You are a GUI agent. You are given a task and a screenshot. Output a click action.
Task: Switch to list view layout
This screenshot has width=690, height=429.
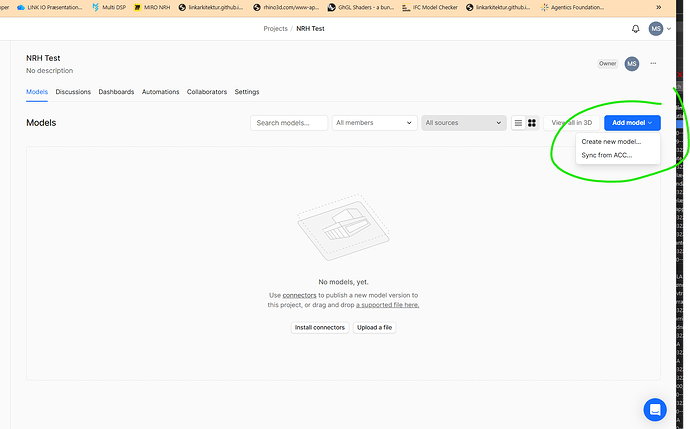click(x=518, y=123)
